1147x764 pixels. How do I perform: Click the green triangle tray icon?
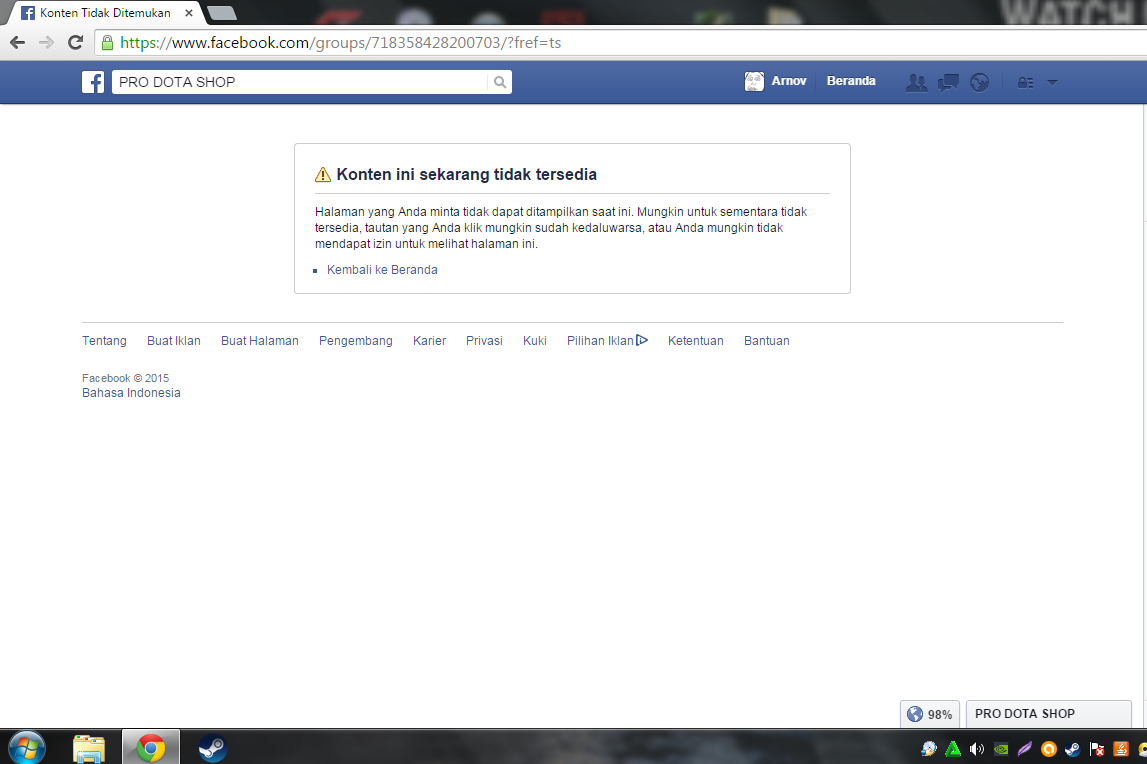pos(953,749)
